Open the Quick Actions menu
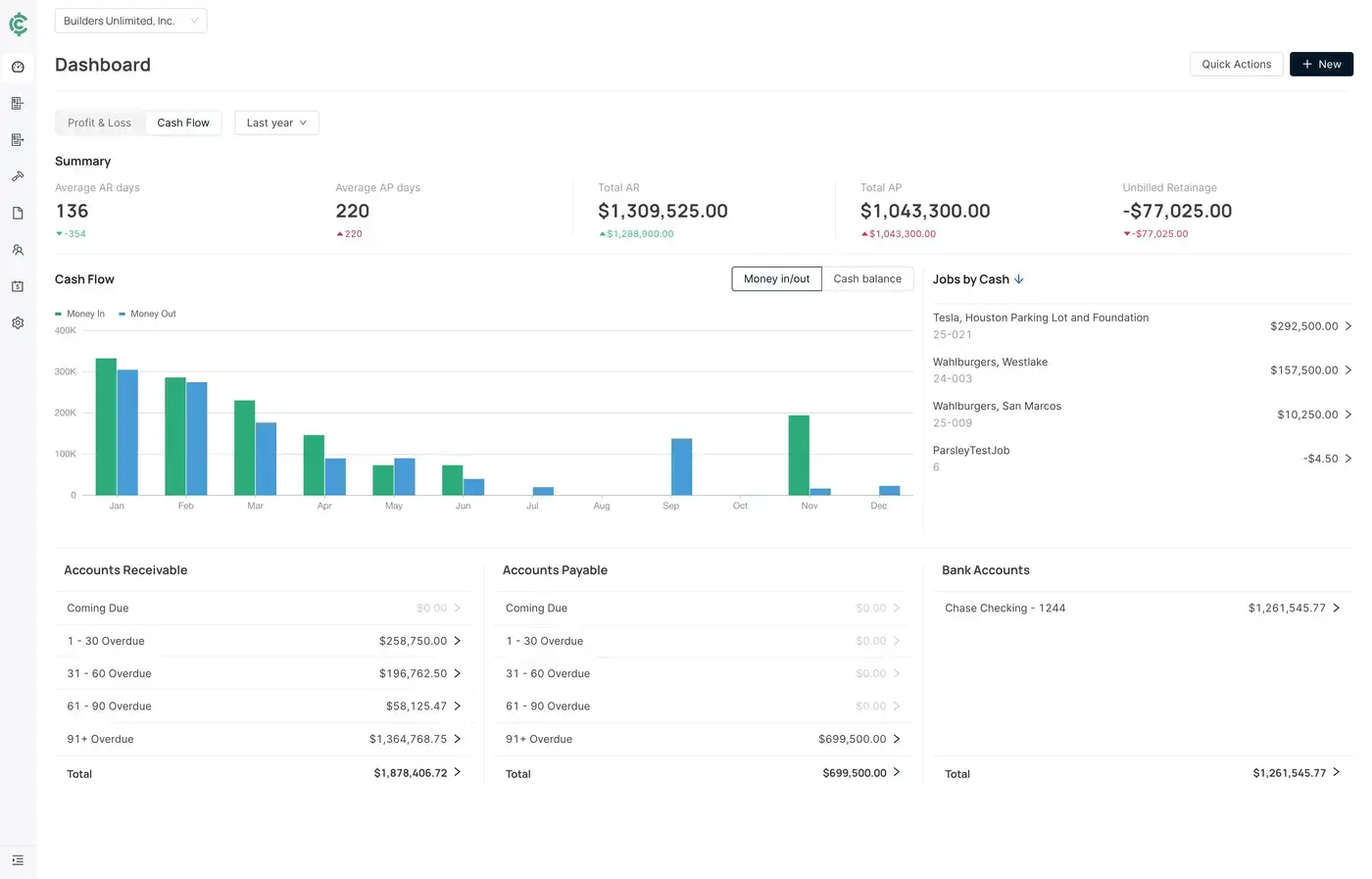This screenshot has height=879, width=1372. pyautogui.click(x=1236, y=64)
